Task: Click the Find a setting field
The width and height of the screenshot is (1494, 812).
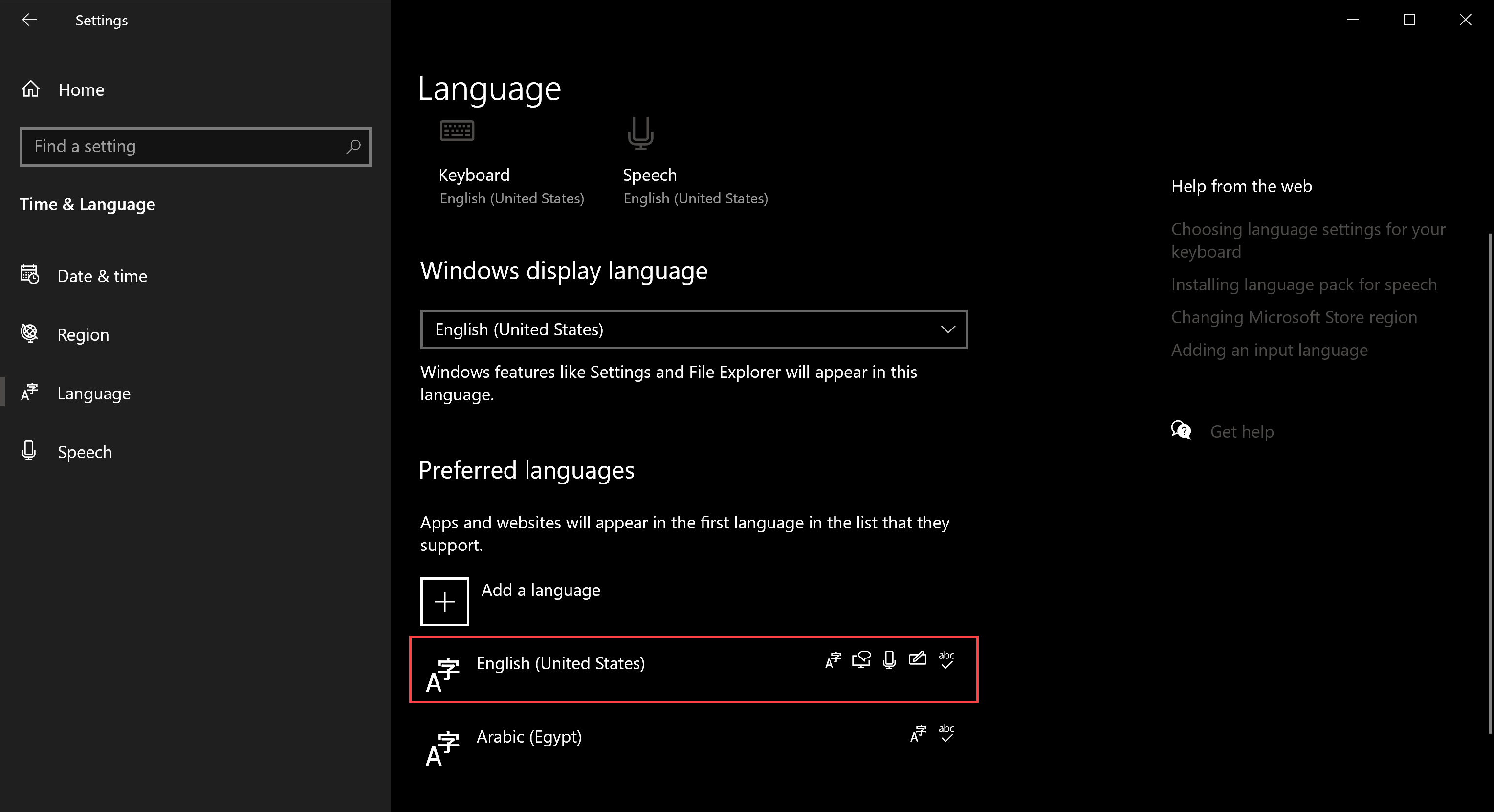Action: click(180, 147)
